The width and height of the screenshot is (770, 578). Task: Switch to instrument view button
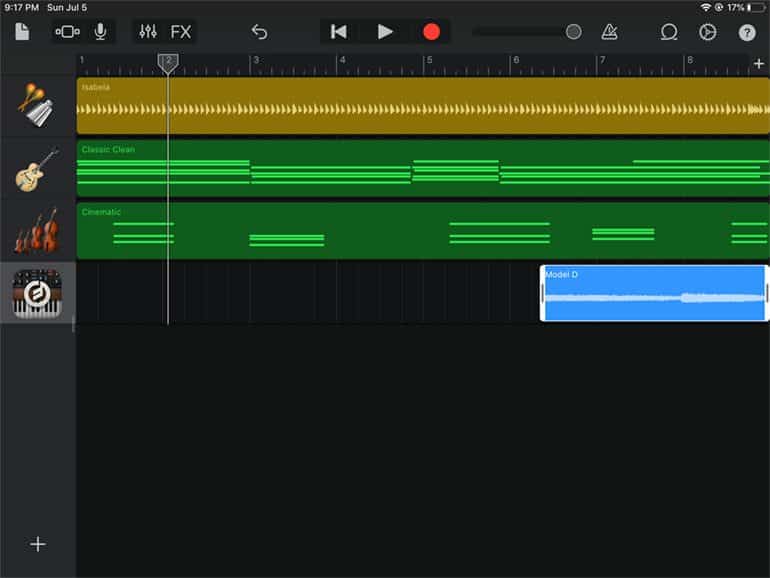coord(67,32)
